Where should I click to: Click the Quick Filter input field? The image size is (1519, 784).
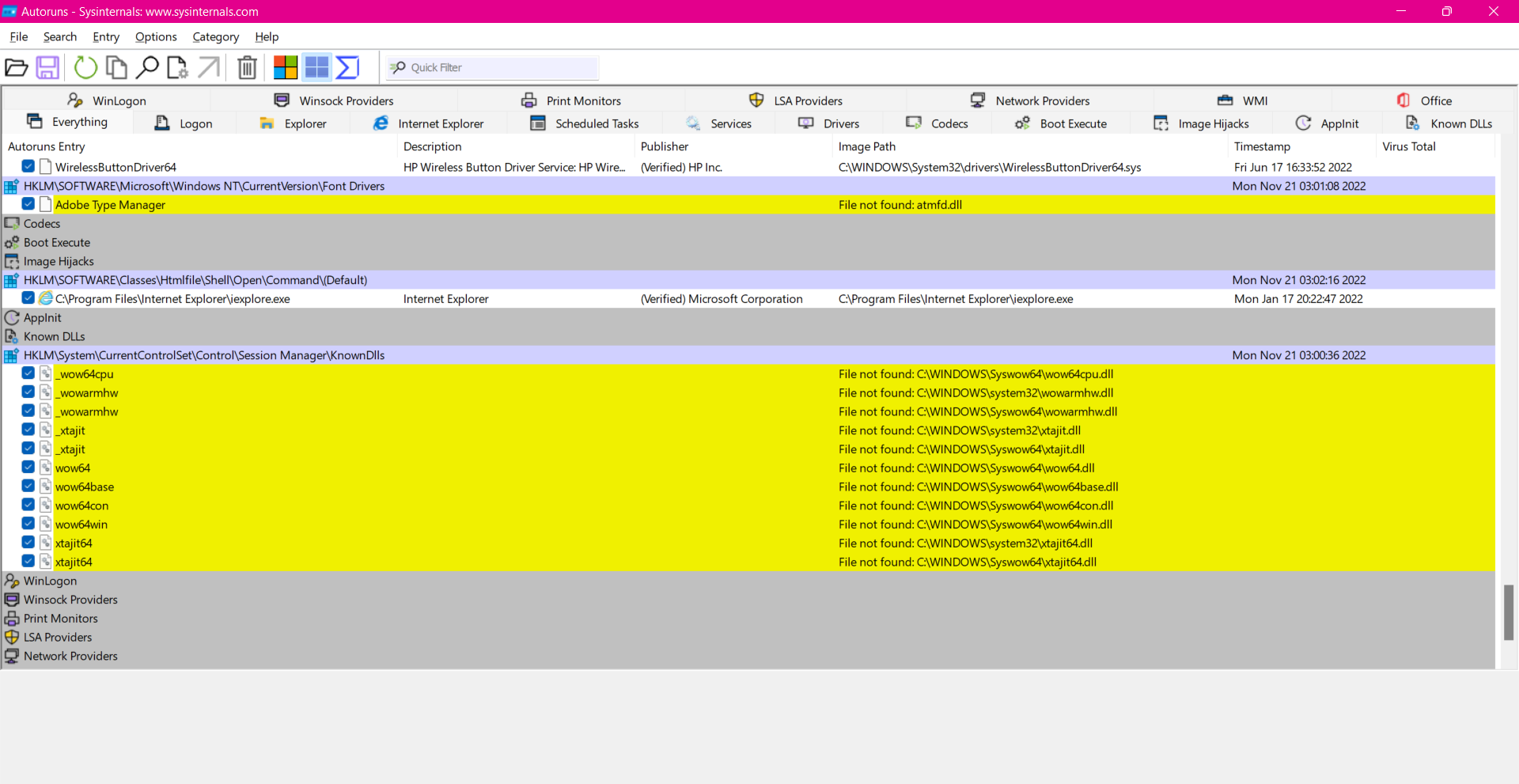tap(492, 68)
